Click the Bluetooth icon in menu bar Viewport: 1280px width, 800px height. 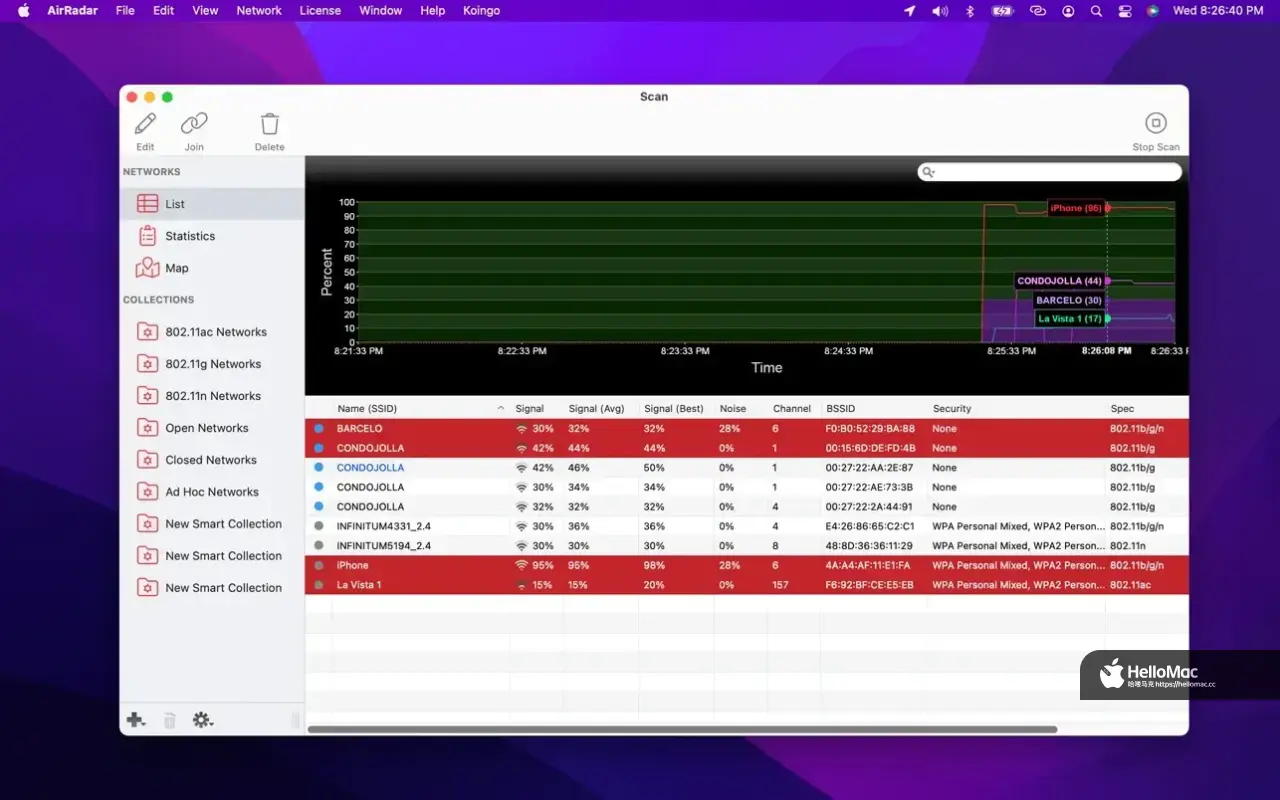click(969, 10)
